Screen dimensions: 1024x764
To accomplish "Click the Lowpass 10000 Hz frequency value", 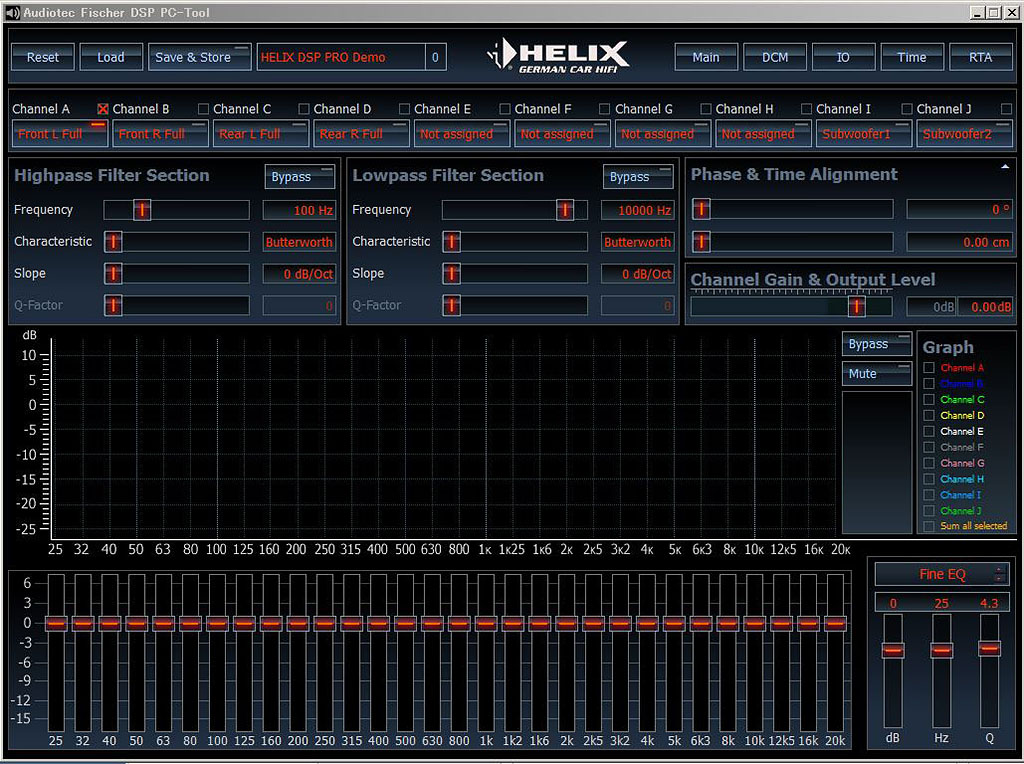I will 638,210.
